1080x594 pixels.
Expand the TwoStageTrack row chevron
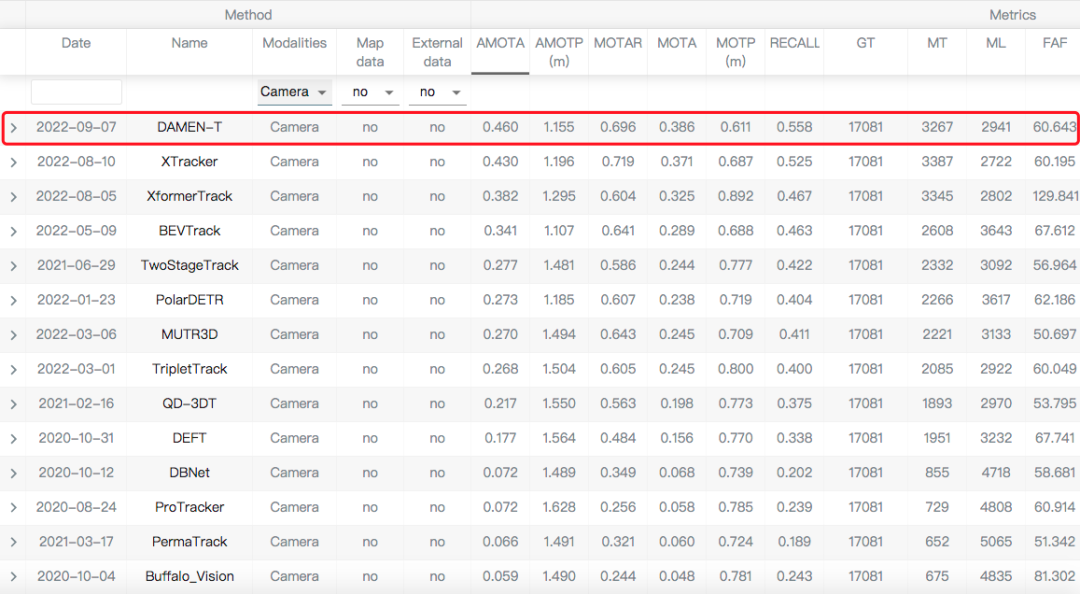pos(13,266)
